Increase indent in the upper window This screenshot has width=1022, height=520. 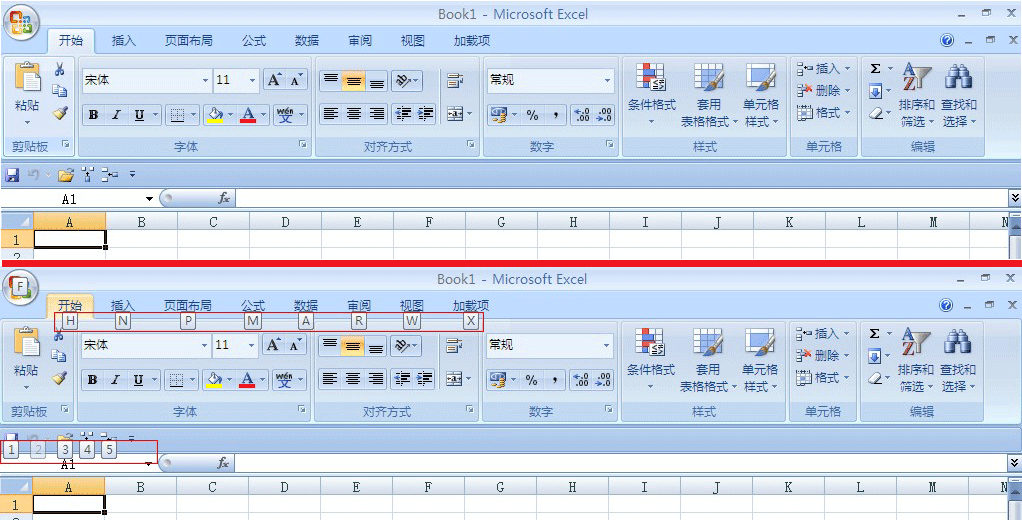[425, 114]
